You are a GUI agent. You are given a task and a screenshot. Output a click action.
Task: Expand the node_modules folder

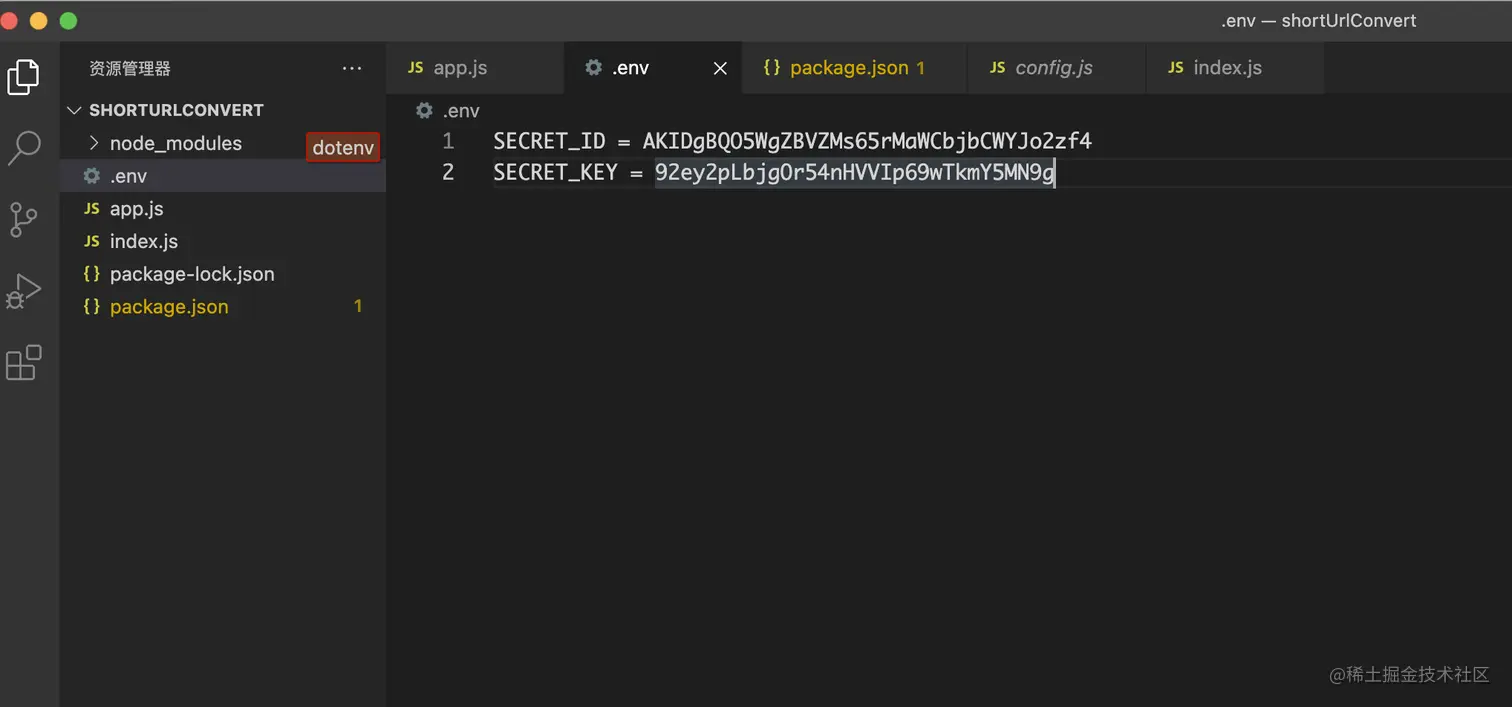click(x=94, y=143)
